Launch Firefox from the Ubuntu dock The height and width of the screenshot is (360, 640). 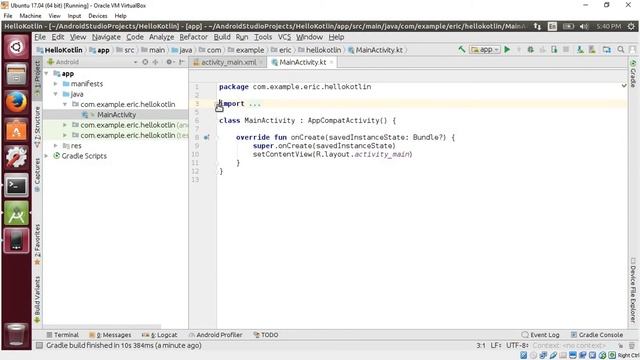[x=16, y=102]
